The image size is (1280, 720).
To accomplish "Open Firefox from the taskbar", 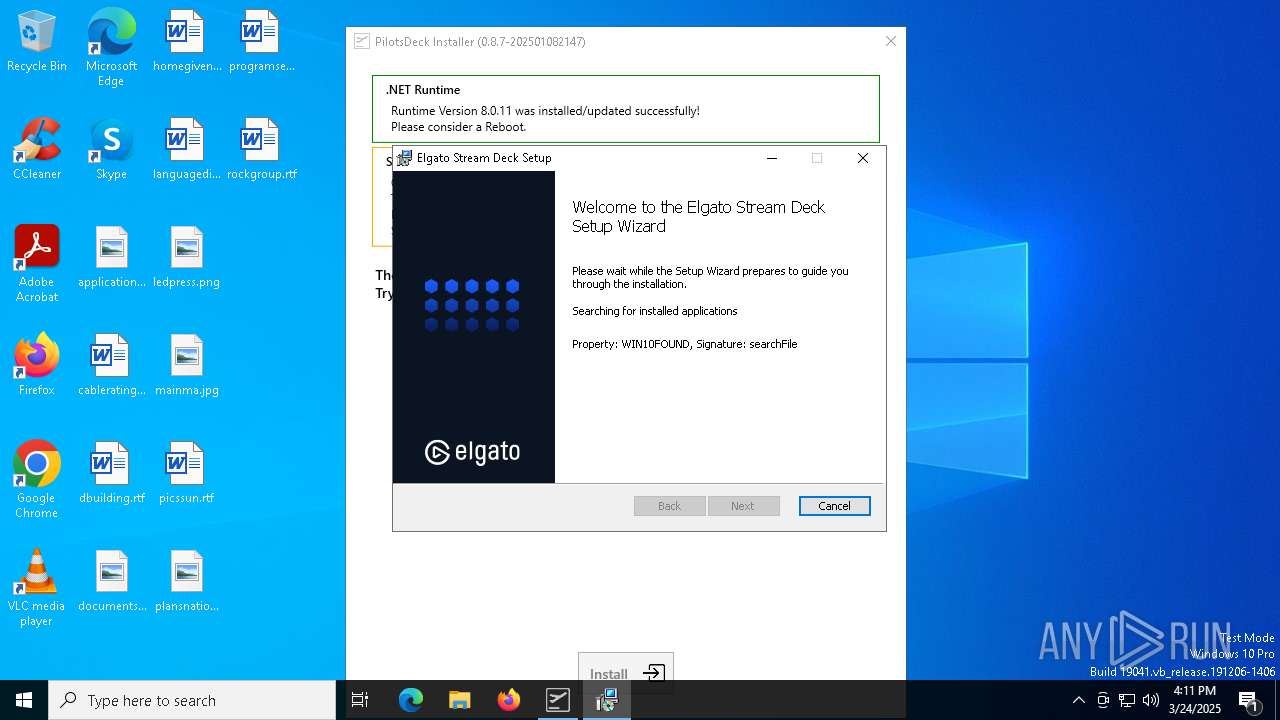I will (x=509, y=700).
